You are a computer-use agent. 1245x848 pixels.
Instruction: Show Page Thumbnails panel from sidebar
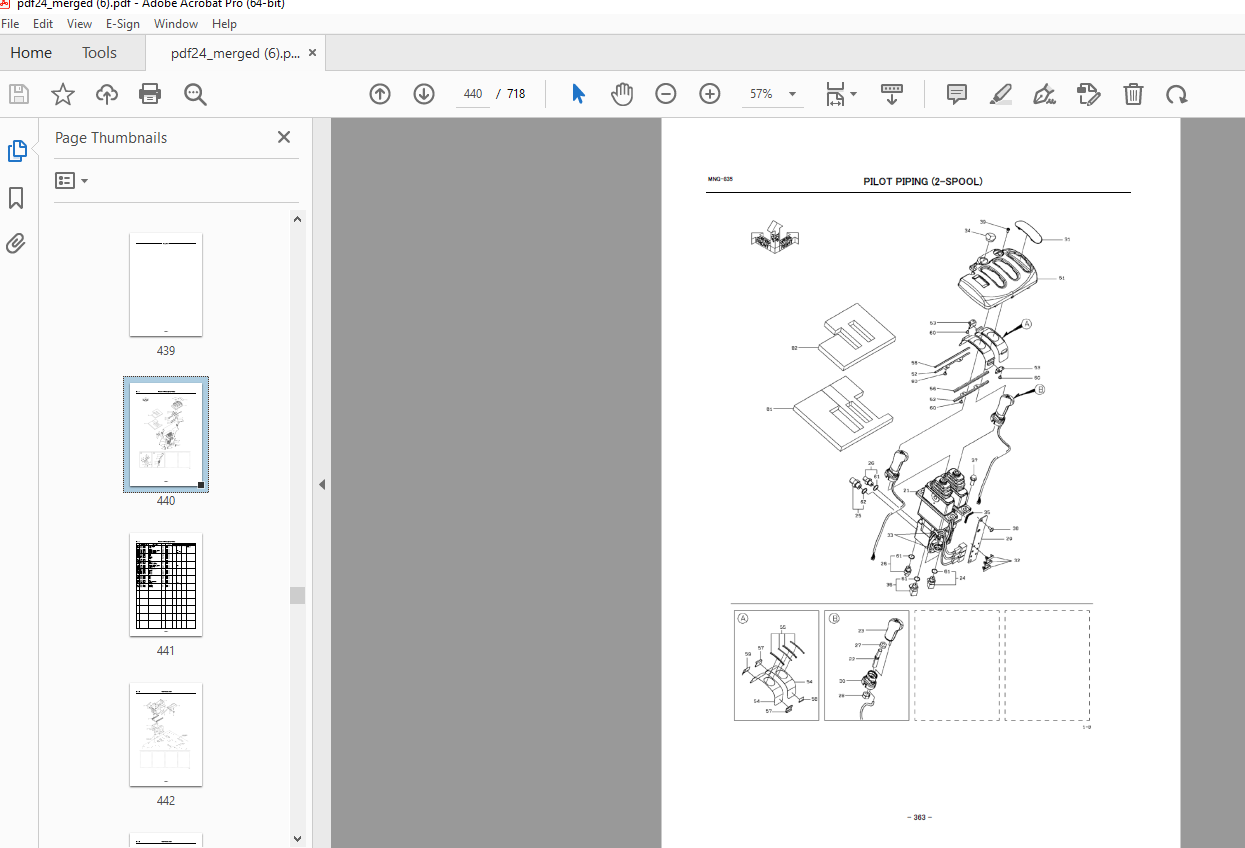pyautogui.click(x=17, y=151)
